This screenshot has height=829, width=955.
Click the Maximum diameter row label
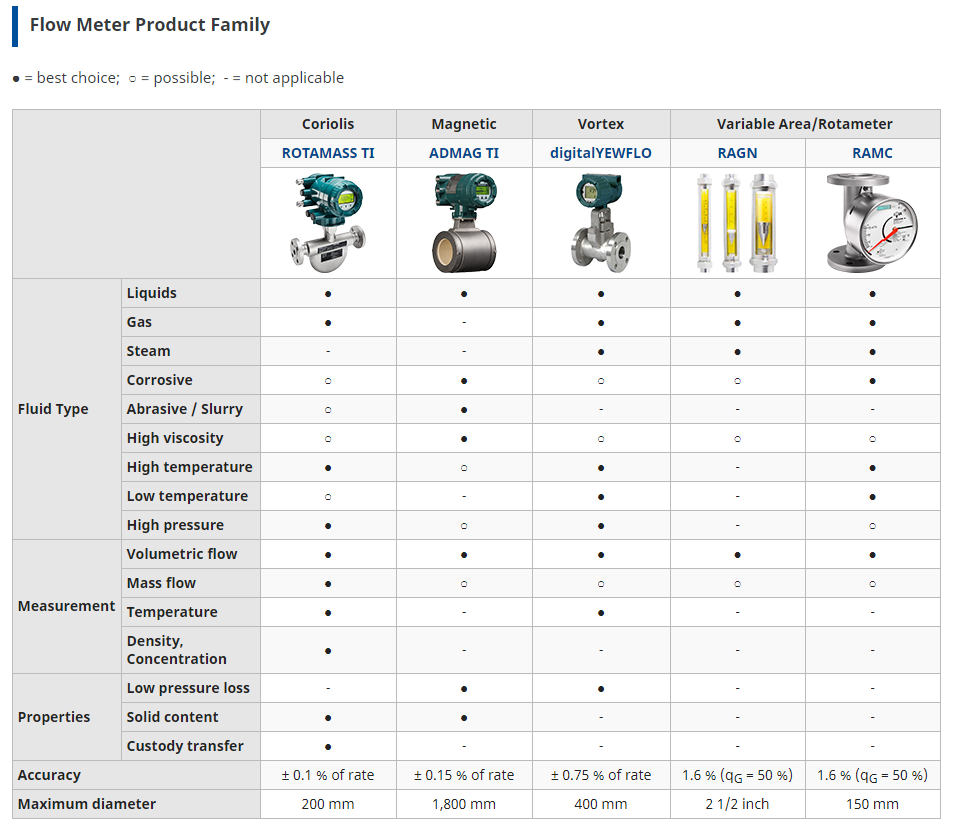pos(86,804)
